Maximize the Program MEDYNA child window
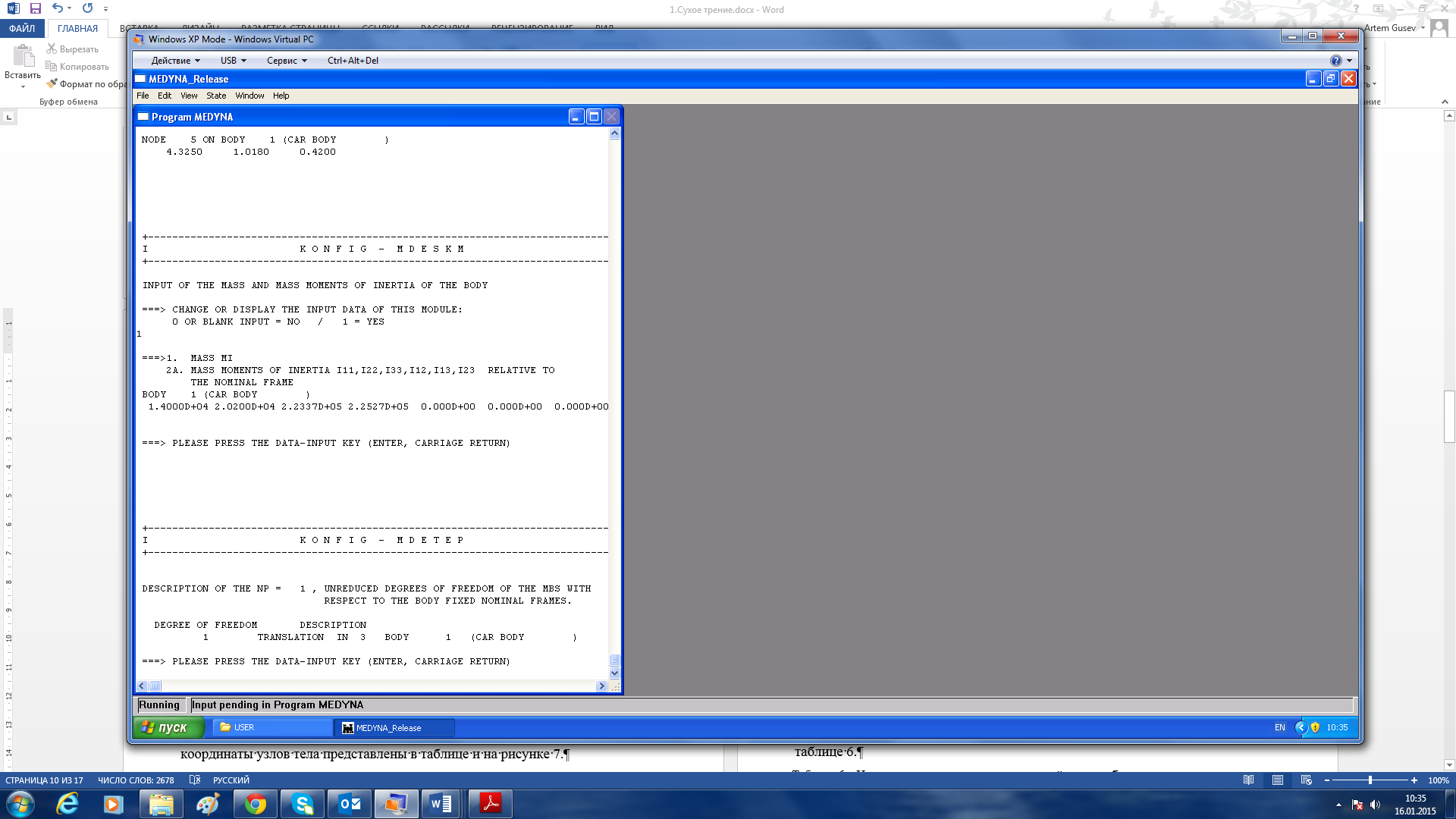 [x=594, y=116]
